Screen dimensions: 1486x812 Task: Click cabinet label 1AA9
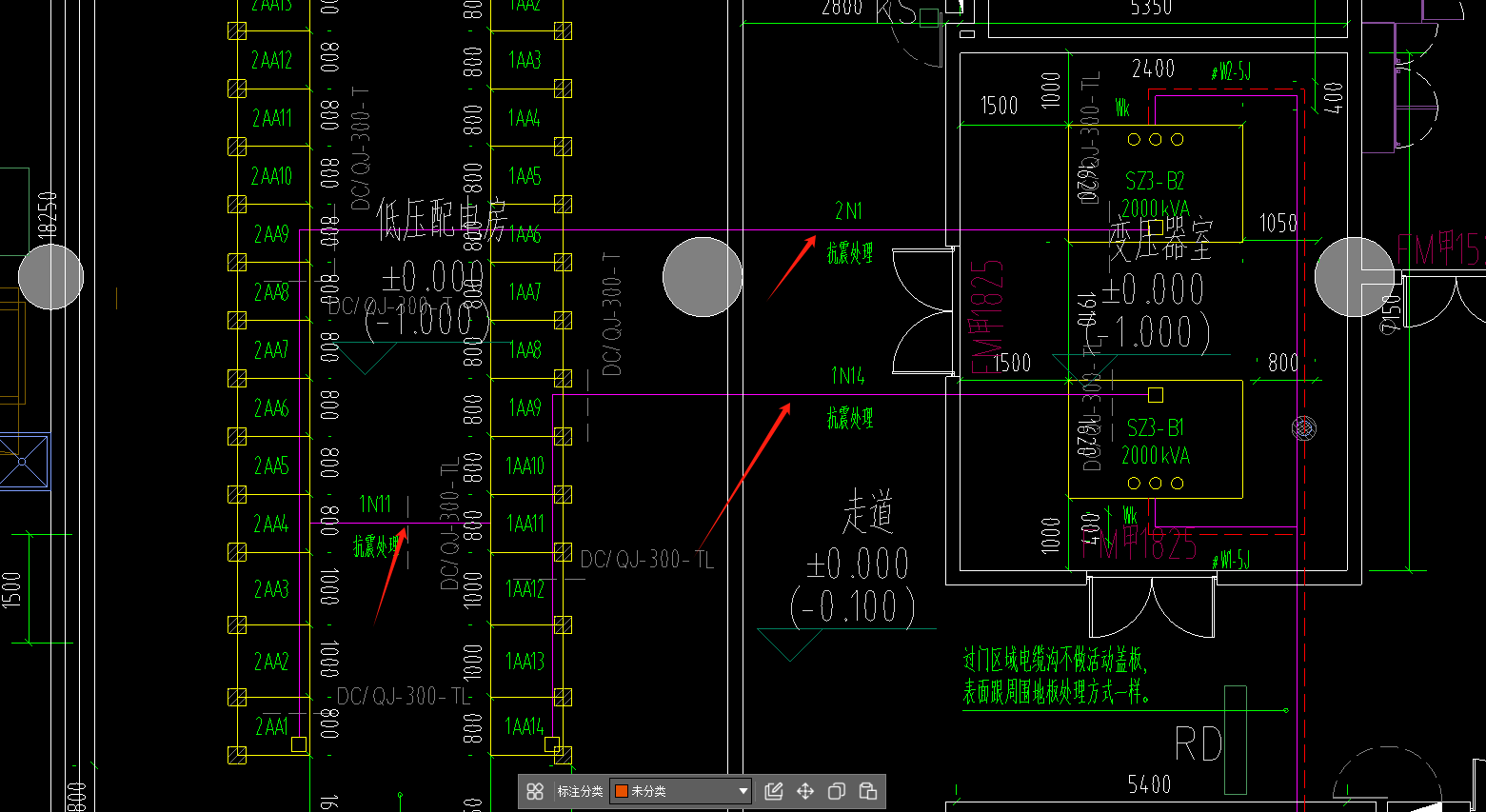(x=525, y=408)
